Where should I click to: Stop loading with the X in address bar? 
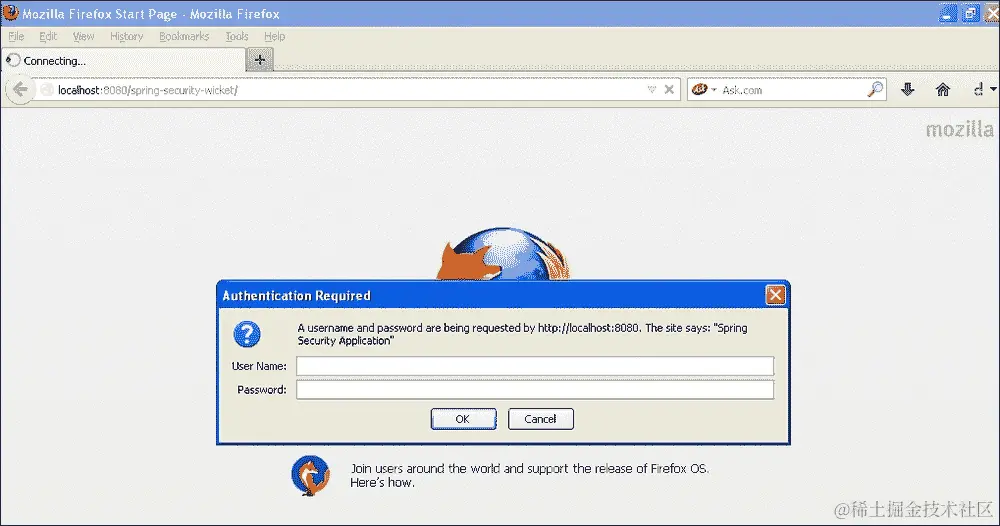(x=669, y=90)
